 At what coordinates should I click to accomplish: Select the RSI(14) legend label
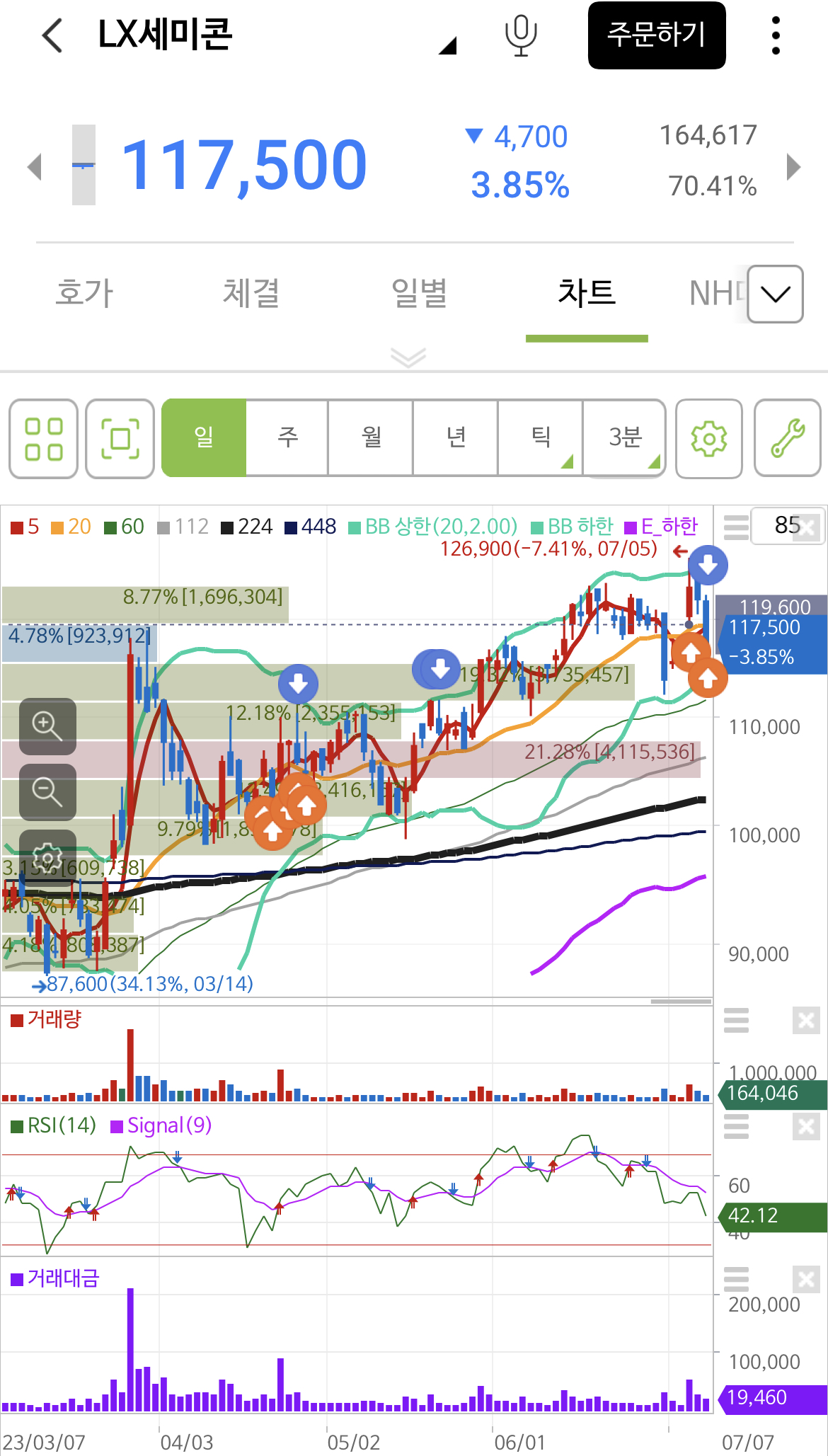pyautogui.click(x=54, y=1125)
